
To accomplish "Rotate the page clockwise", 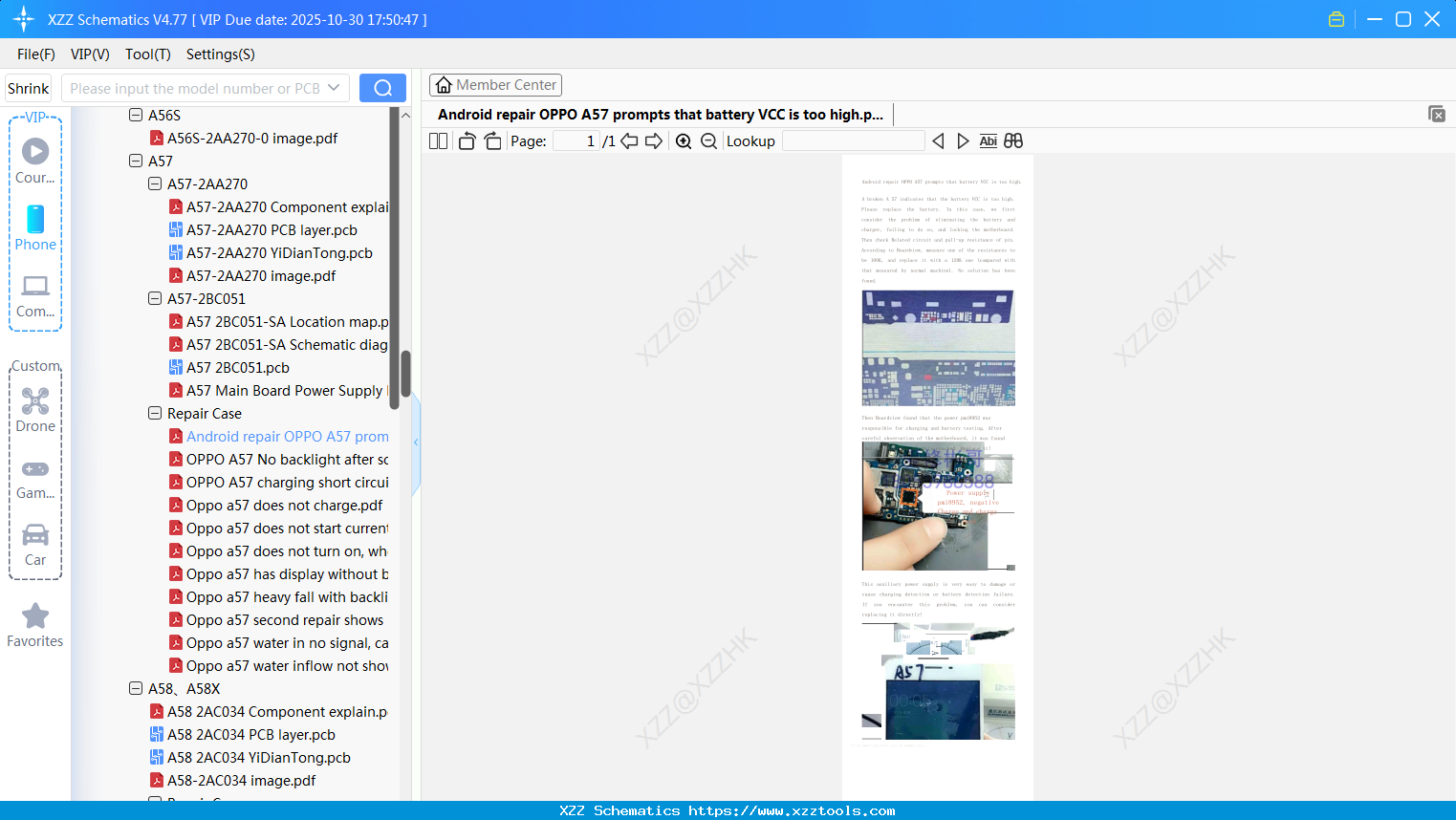I will (492, 141).
